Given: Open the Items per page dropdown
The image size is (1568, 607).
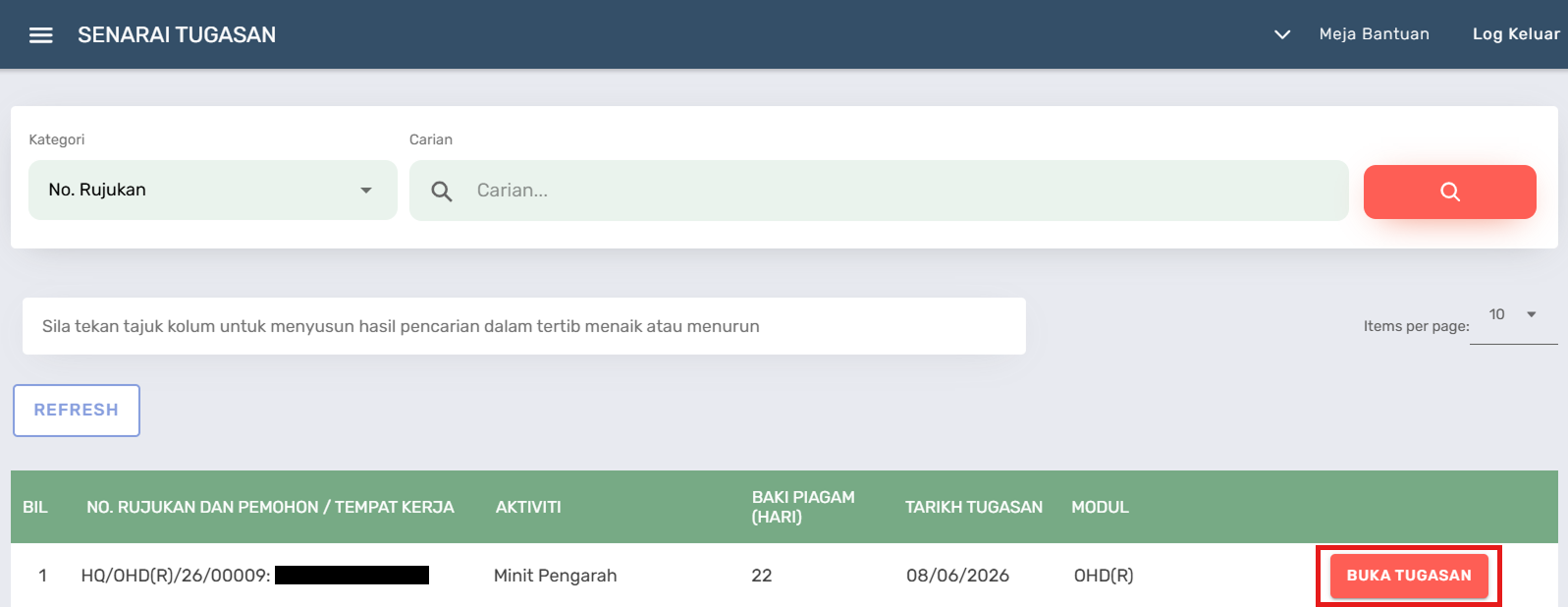Looking at the screenshot, I should click(x=1513, y=315).
